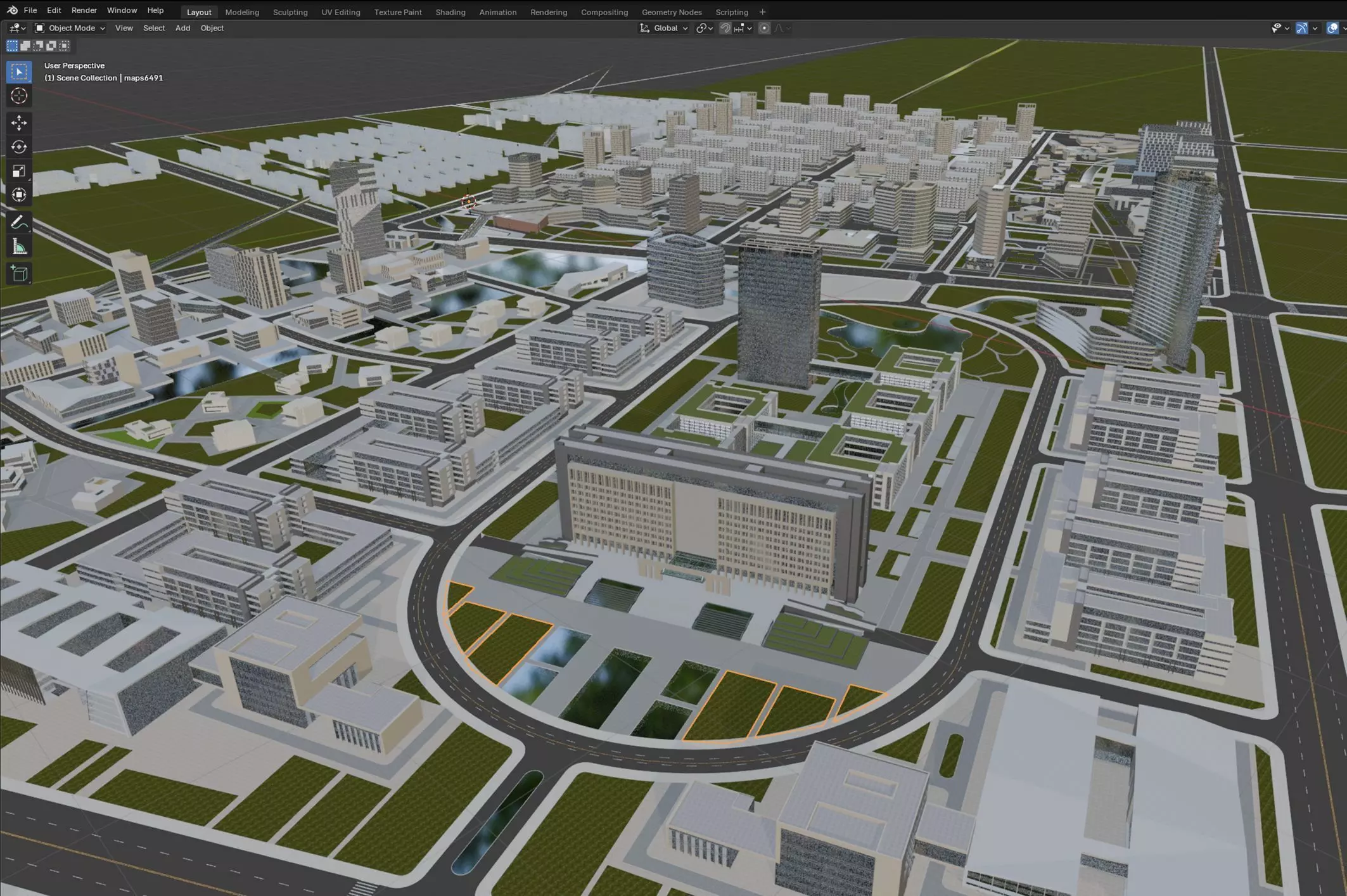
Task: Choose Intersect Selection mode icon
Action: click(65, 46)
